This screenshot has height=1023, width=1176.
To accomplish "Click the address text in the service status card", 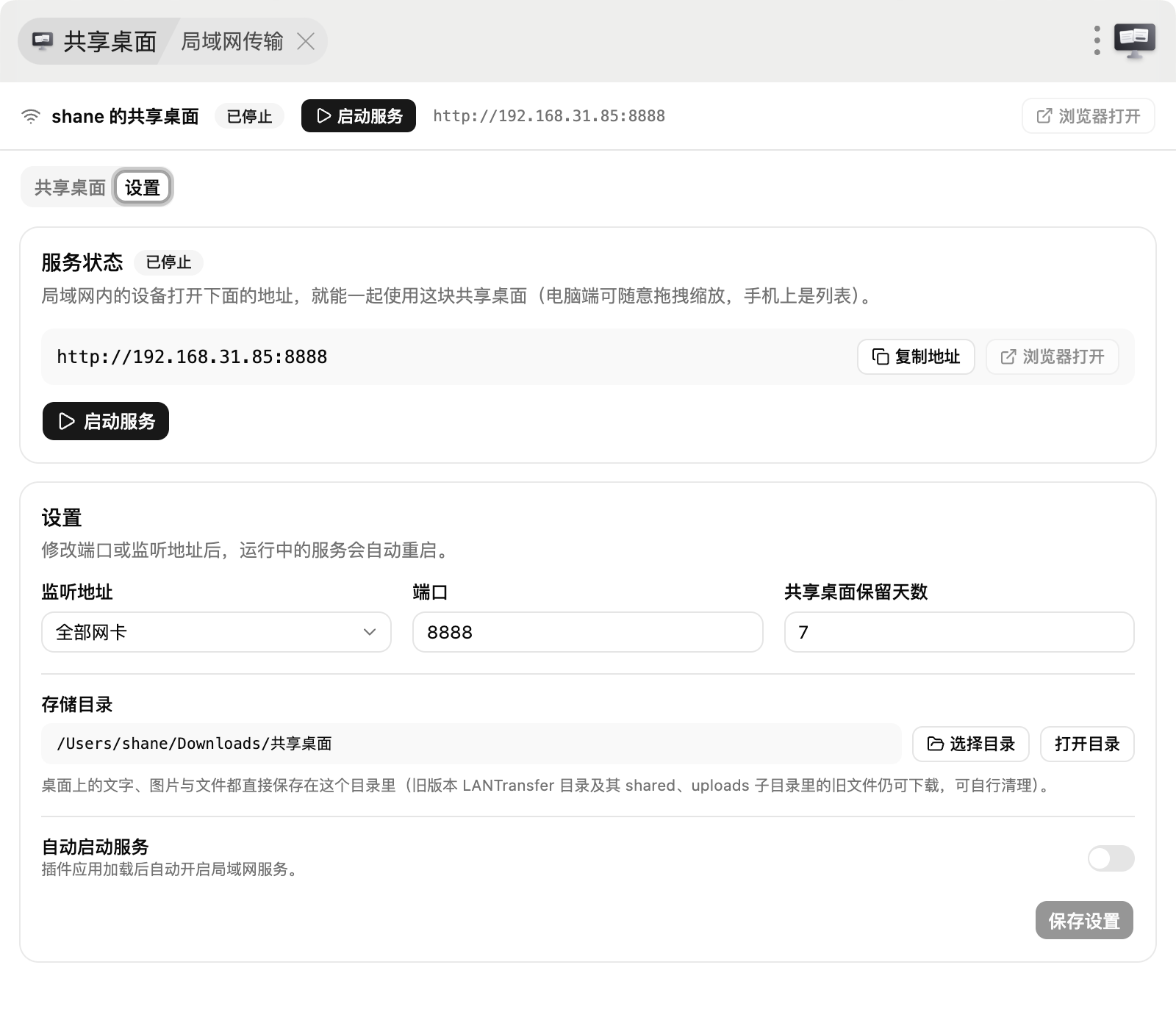I will tap(192, 356).
